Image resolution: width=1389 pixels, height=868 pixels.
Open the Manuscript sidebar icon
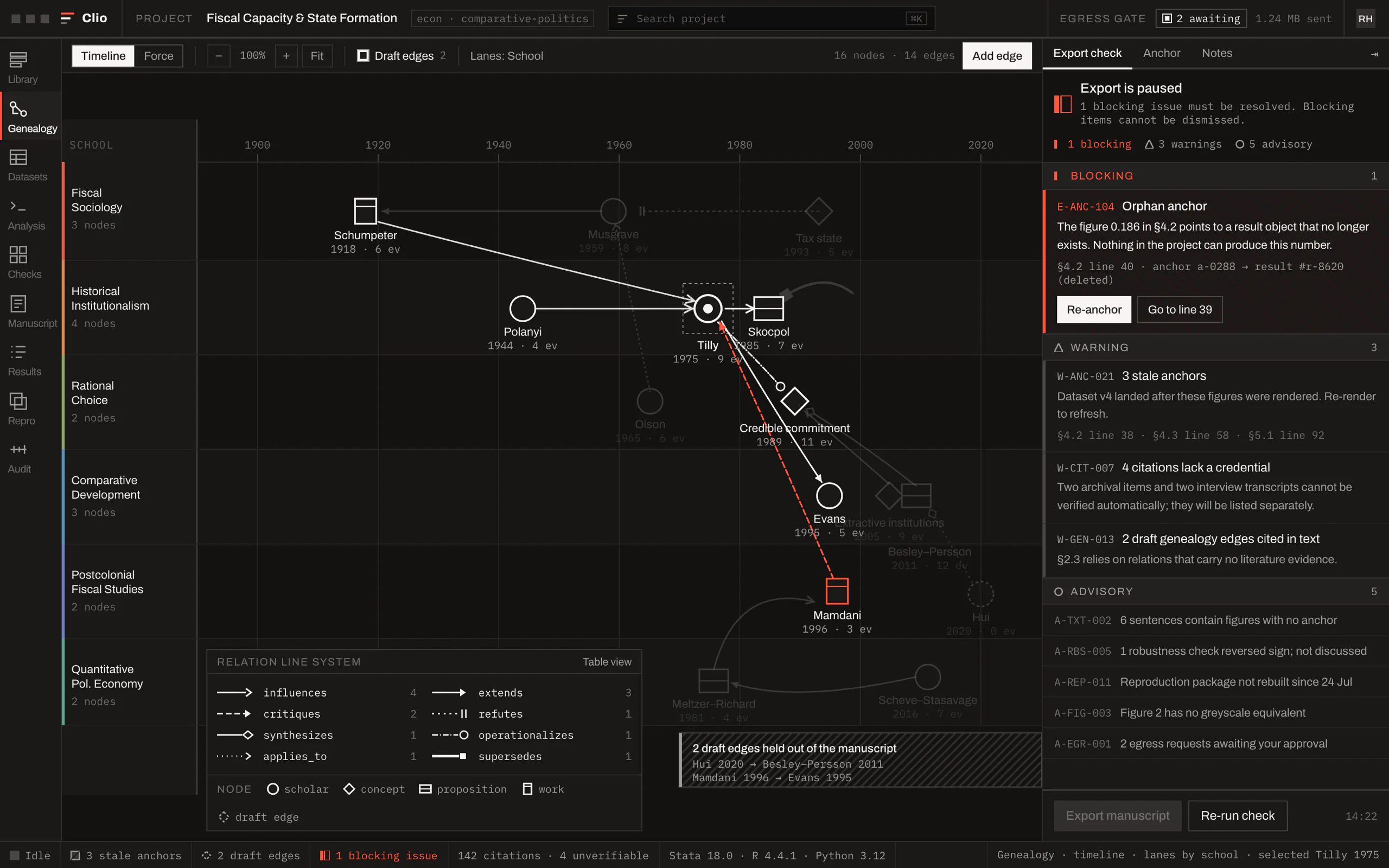point(18,304)
